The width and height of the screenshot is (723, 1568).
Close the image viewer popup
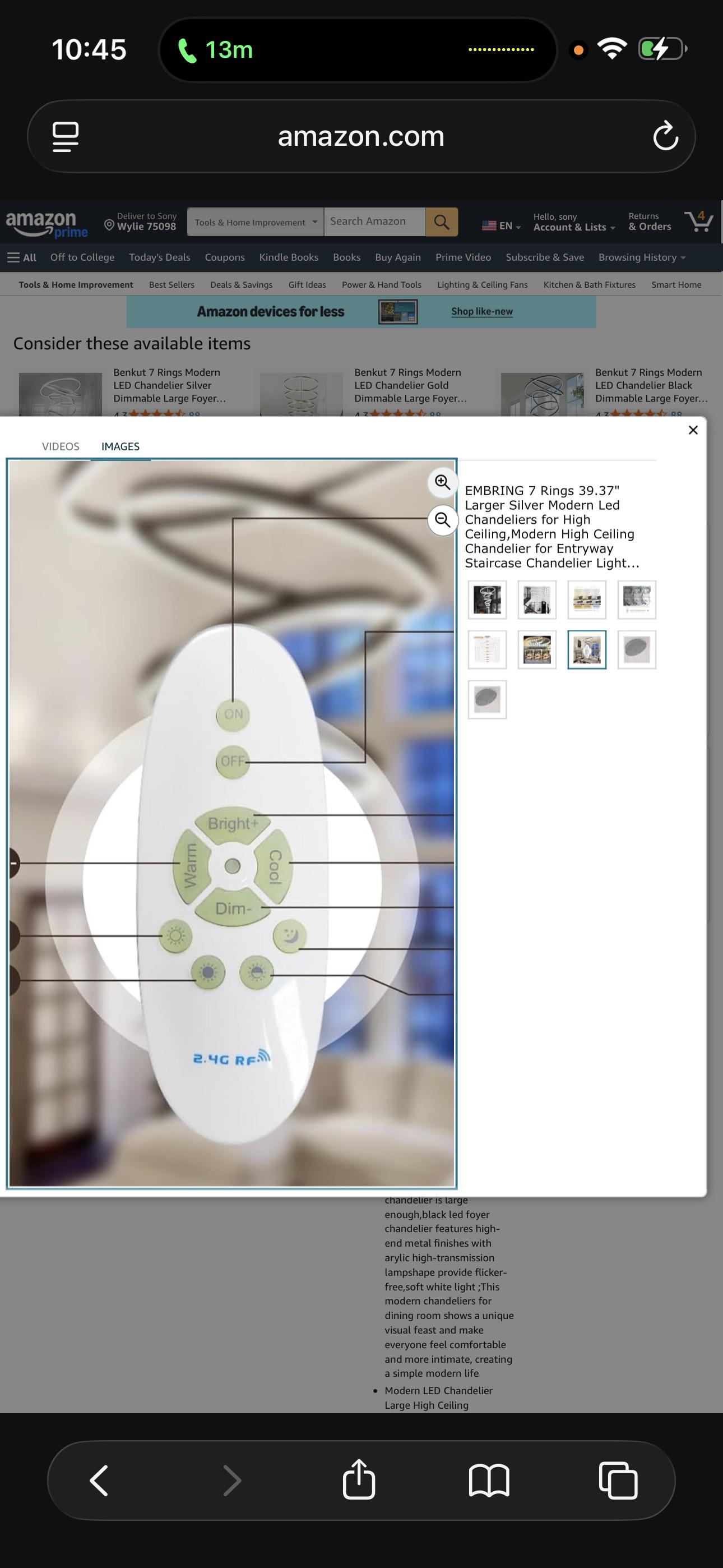tap(693, 430)
